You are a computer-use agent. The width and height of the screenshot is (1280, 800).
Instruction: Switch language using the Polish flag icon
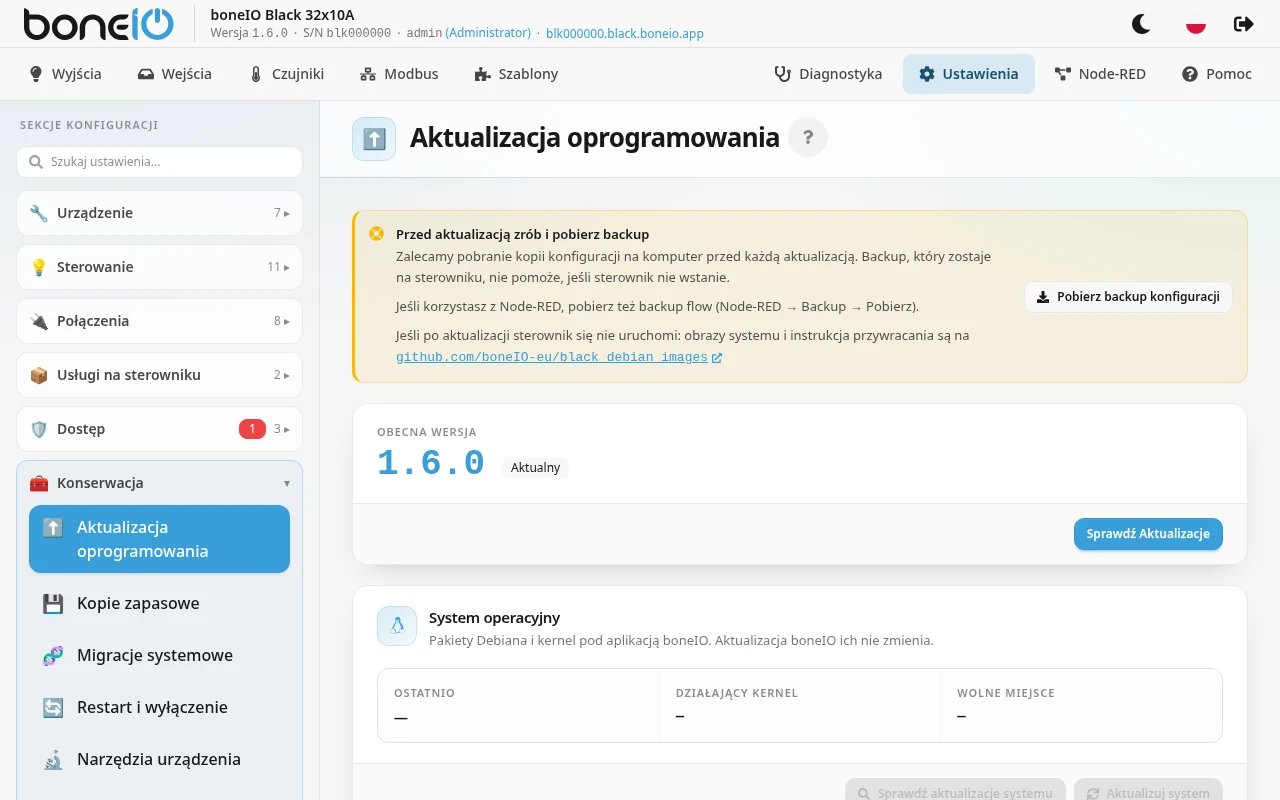click(x=1195, y=24)
